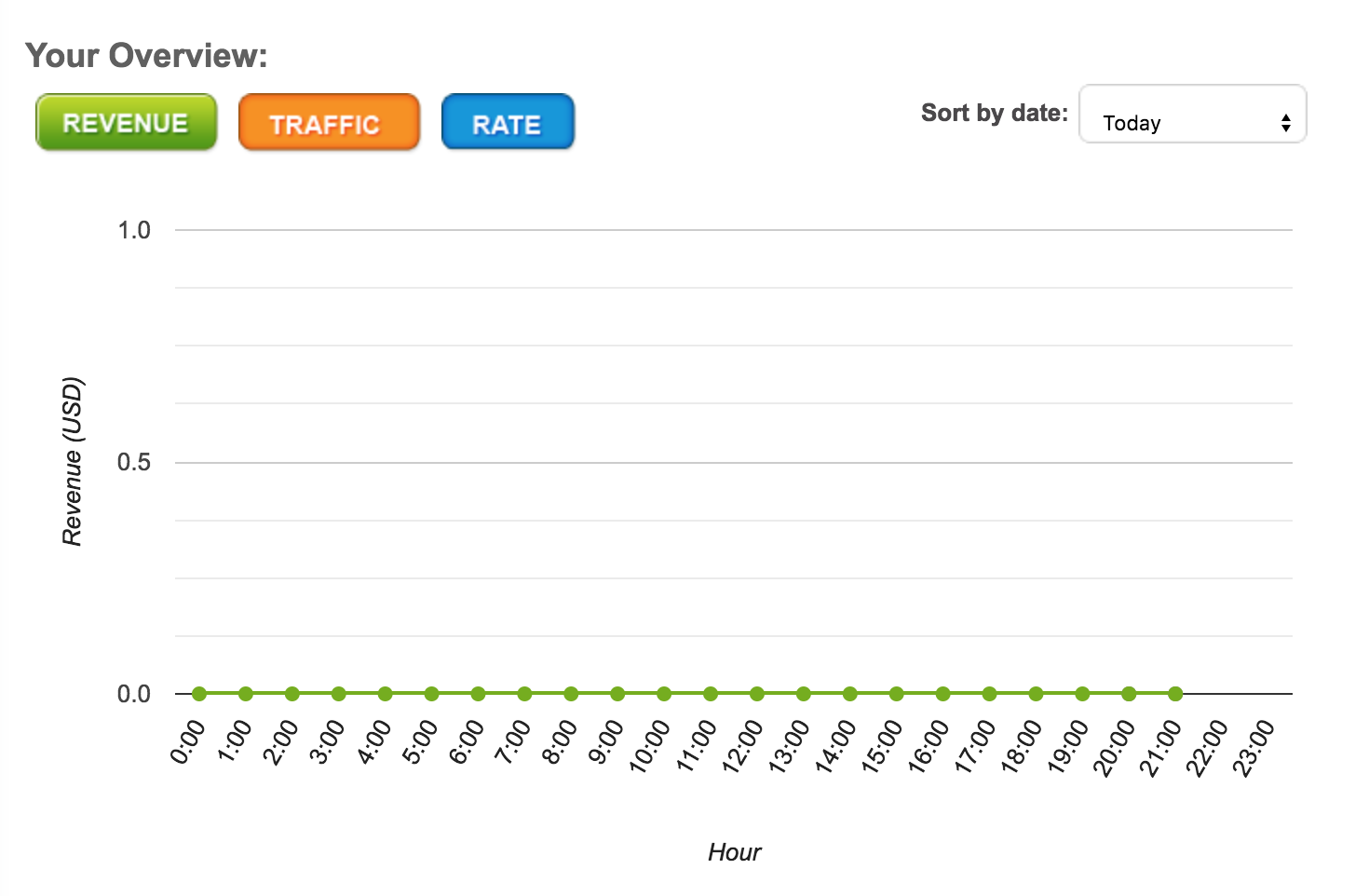This screenshot has width=1369, height=896.
Task: Open the Sort by date dropdown
Action: coord(1191,115)
